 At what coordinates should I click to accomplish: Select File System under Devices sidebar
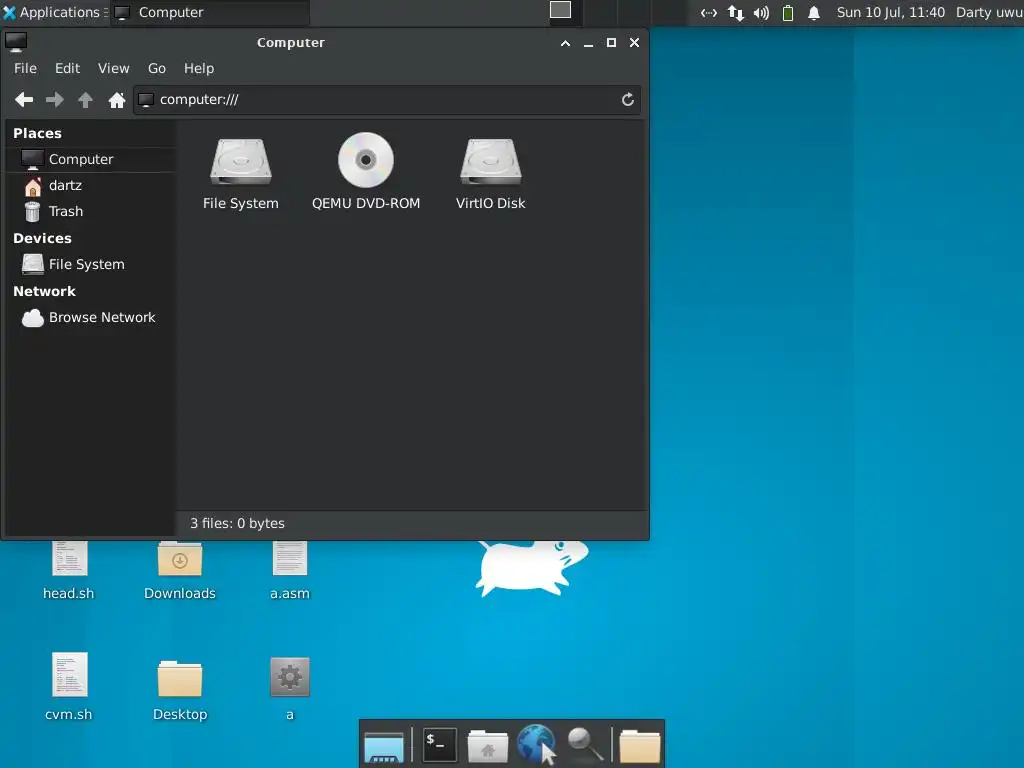pyautogui.click(x=90, y=264)
